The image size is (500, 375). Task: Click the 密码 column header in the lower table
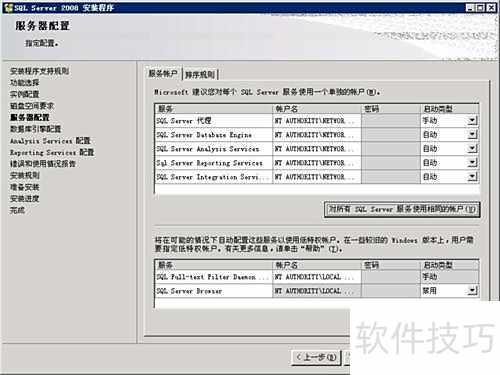pyautogui.click(x=391, y=265)
